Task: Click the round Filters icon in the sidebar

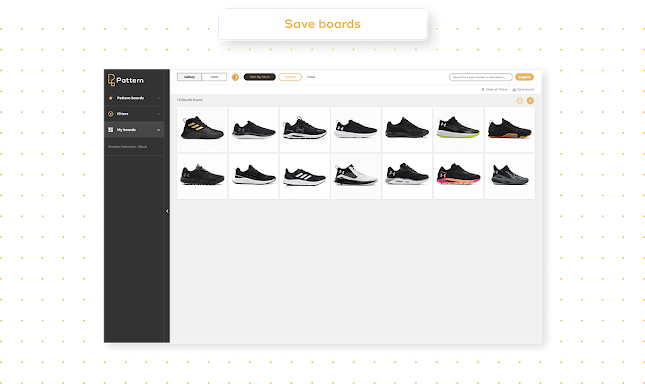Action: (x=110, y=114)
